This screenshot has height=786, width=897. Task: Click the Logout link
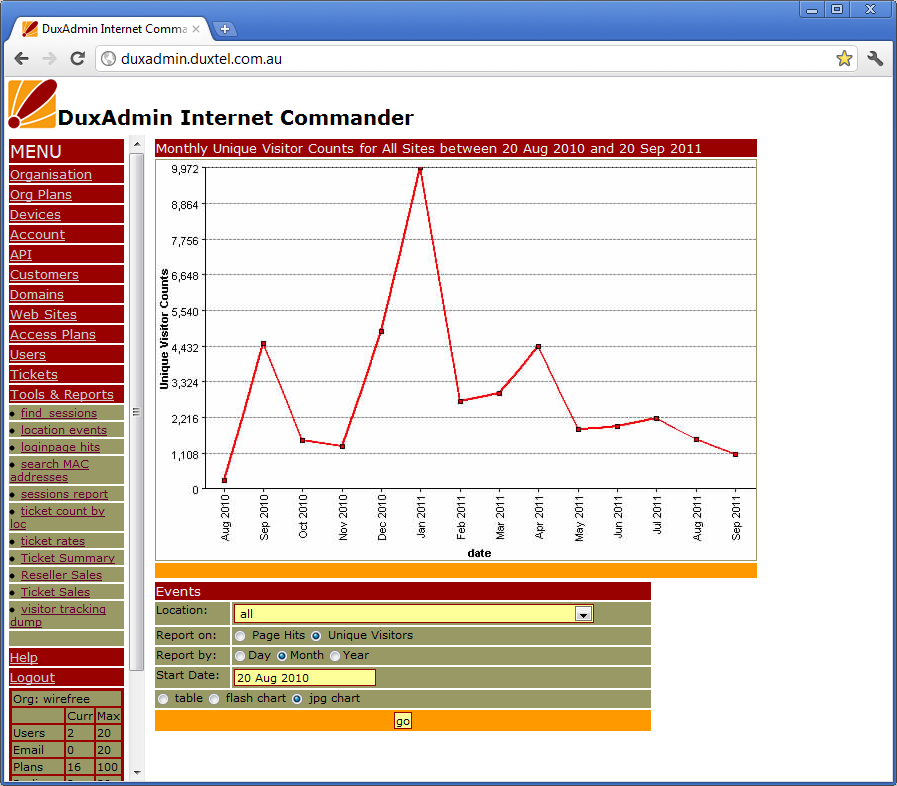32,678
